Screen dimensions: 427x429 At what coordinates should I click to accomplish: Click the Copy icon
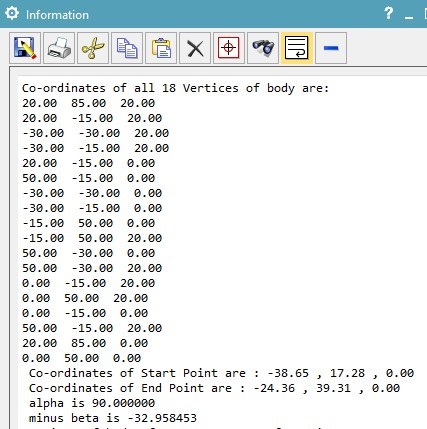pos(127,48)
